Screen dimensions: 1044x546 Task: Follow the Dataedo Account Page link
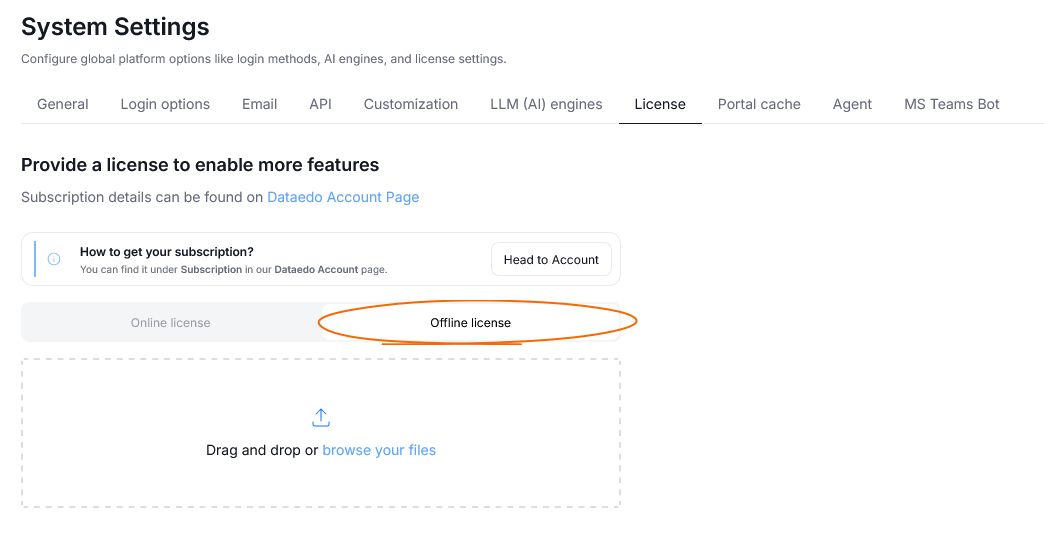(x=343, y=197)
